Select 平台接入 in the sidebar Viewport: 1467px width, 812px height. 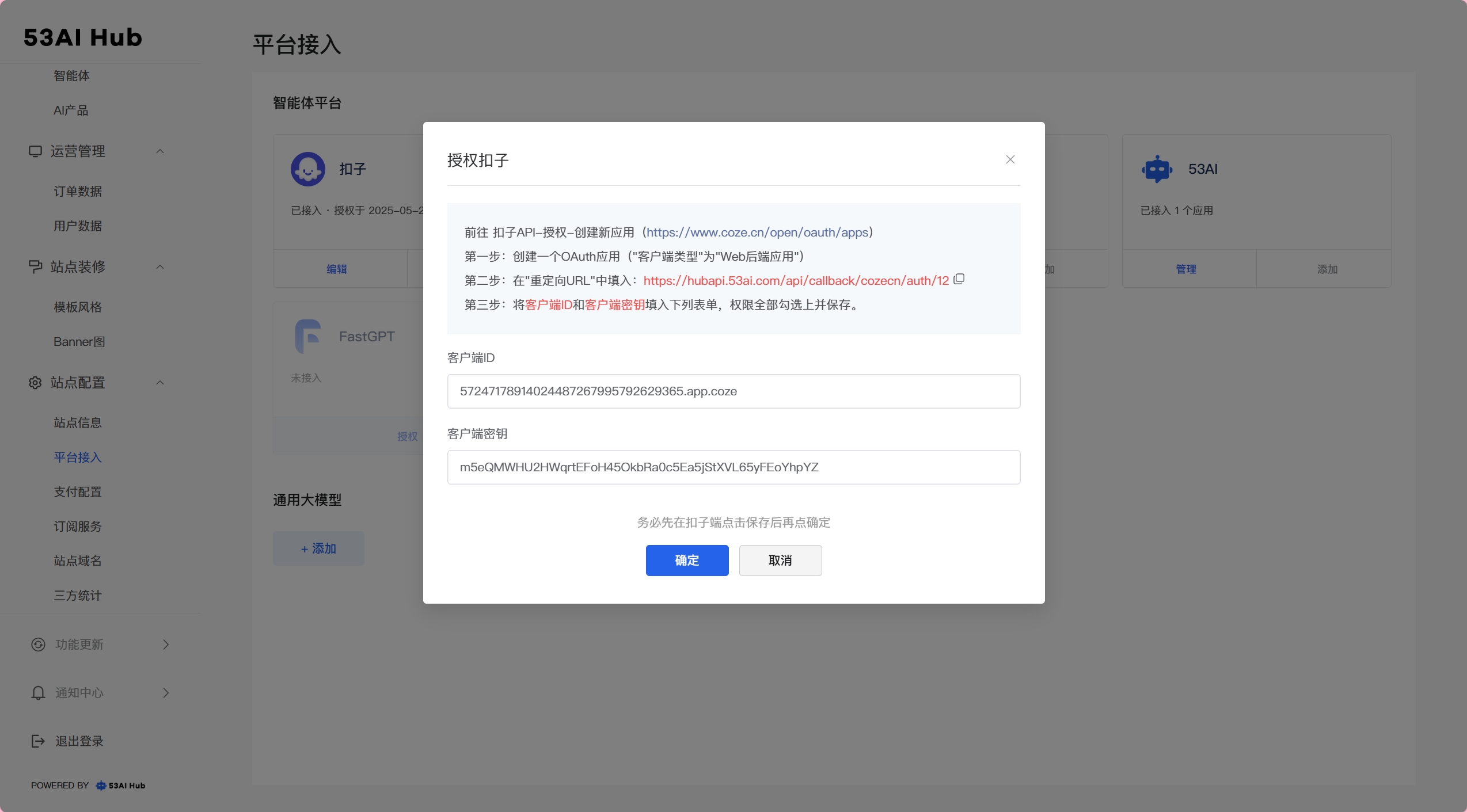pos(78,457)
